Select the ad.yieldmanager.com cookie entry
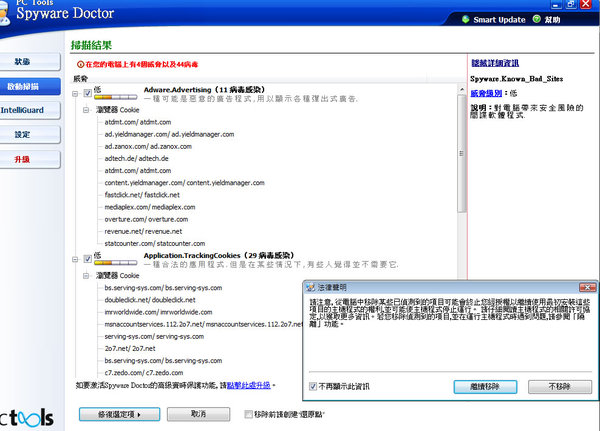Image resolution: width=600 pixels, height=431 pixels. 169,134
